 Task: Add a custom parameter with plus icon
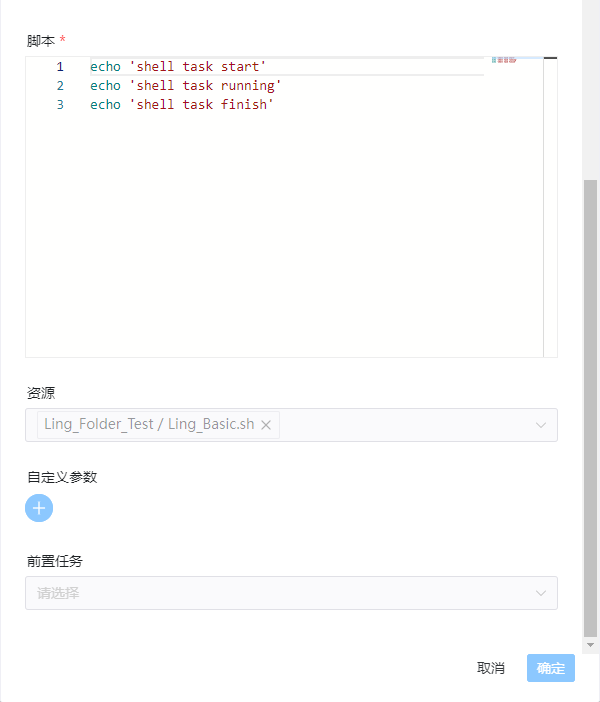pyautogui.click(x=39, y=508)
